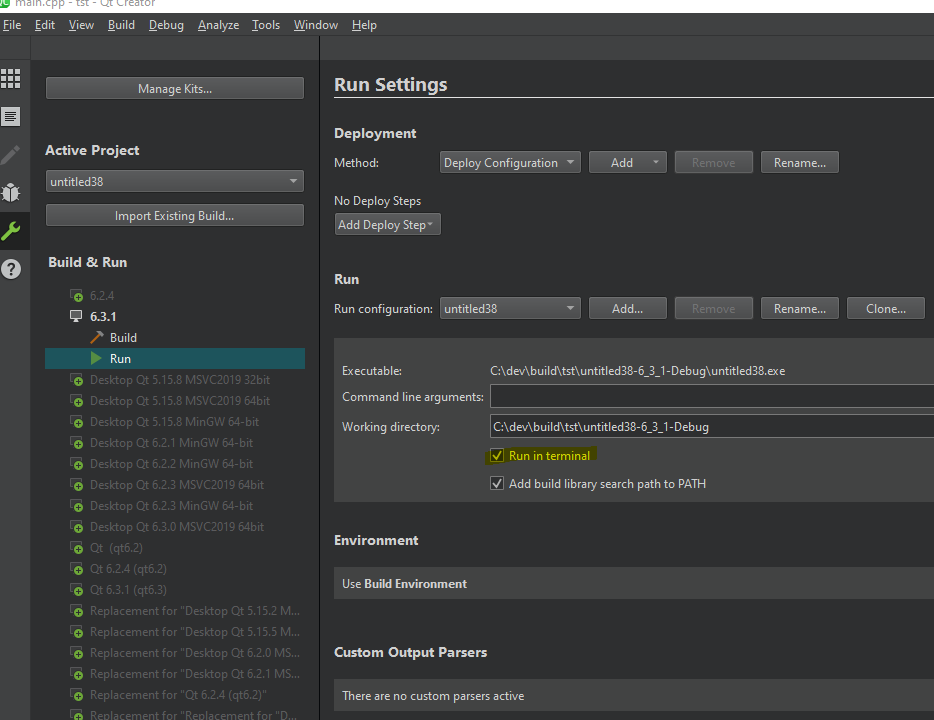Click Rename... for the deployment method
Image resolution: width=934 pixels, height=720 pixels.
[x=799, y=163]
